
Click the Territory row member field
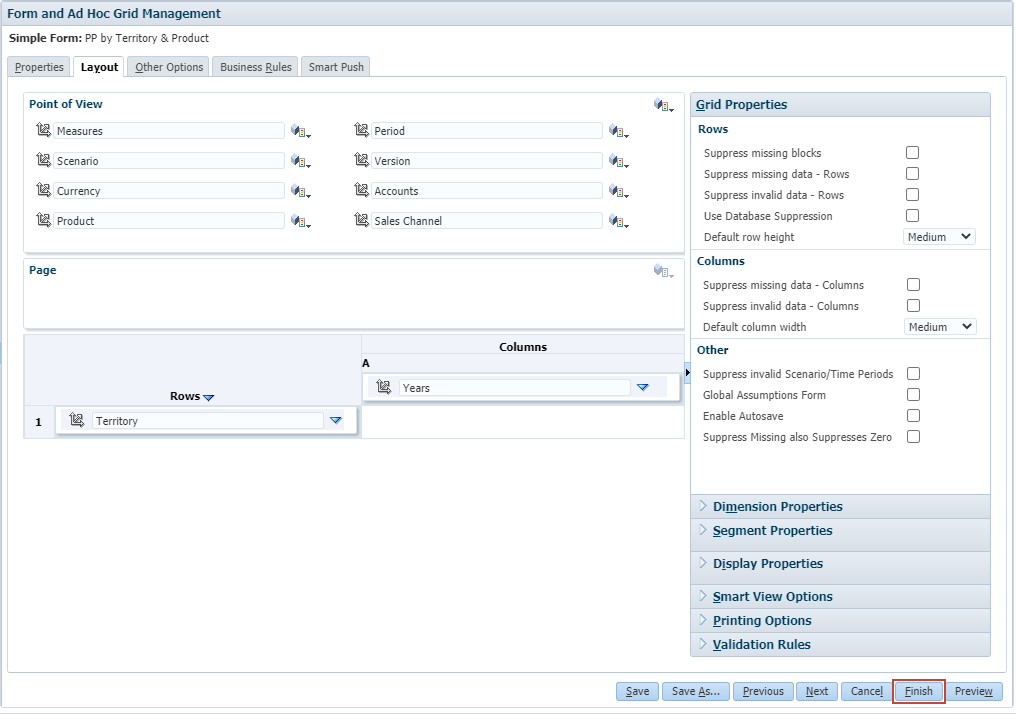[x=207, y=421]
